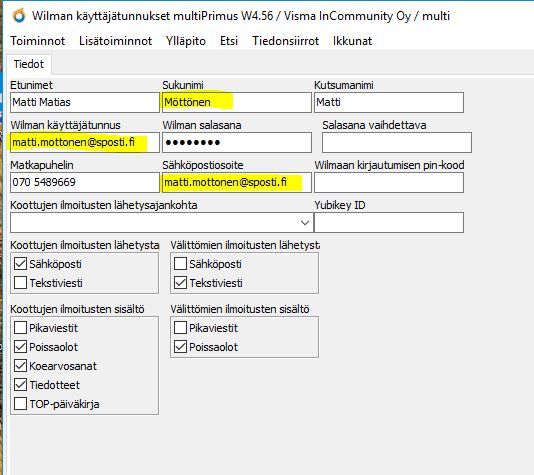534x475 pixels.
Task: Uncheck Poissaolot under Välittömien ilmoitusten sisältö
Action: (x=180, y=347)
